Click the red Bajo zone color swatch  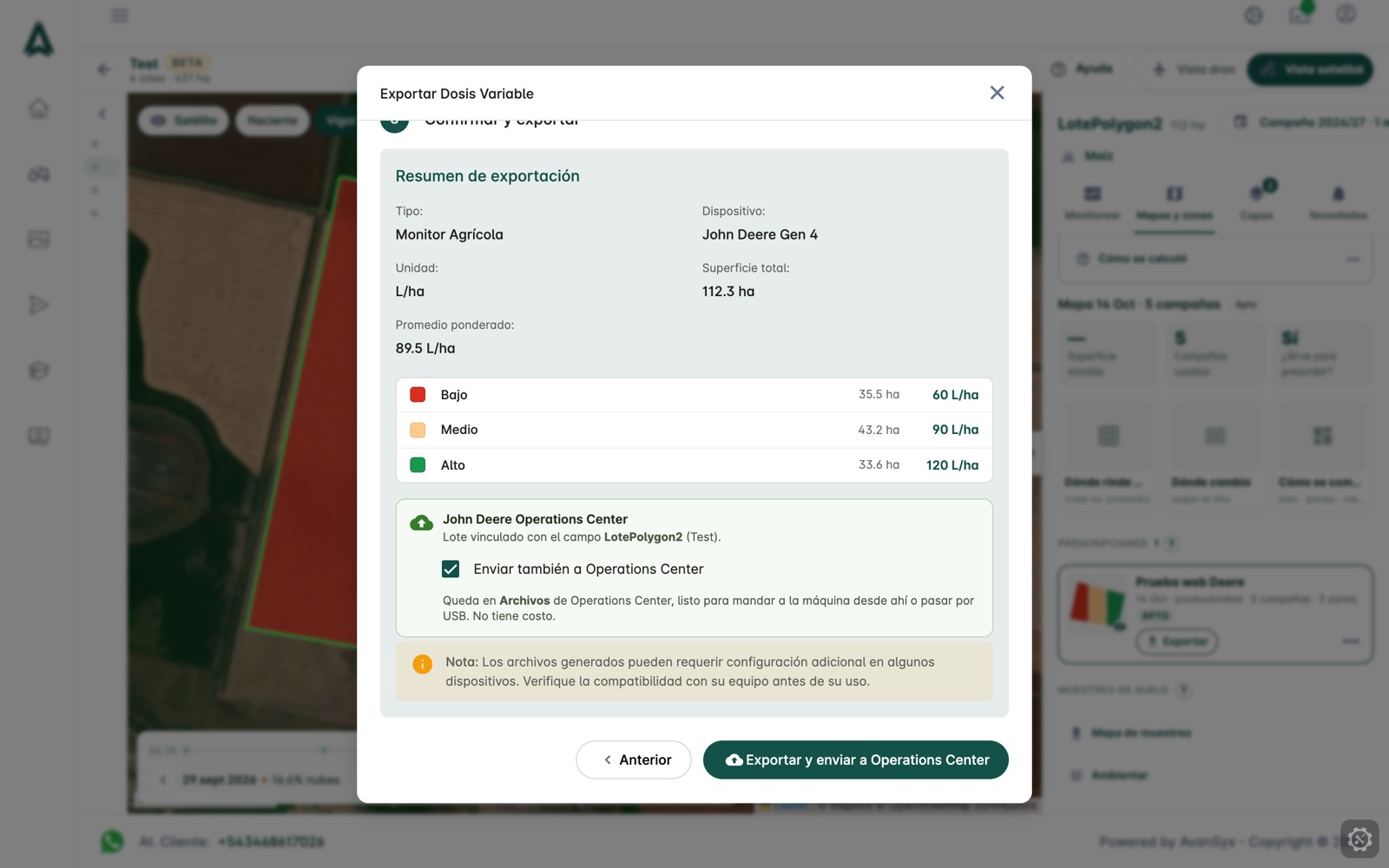[418, 395]
